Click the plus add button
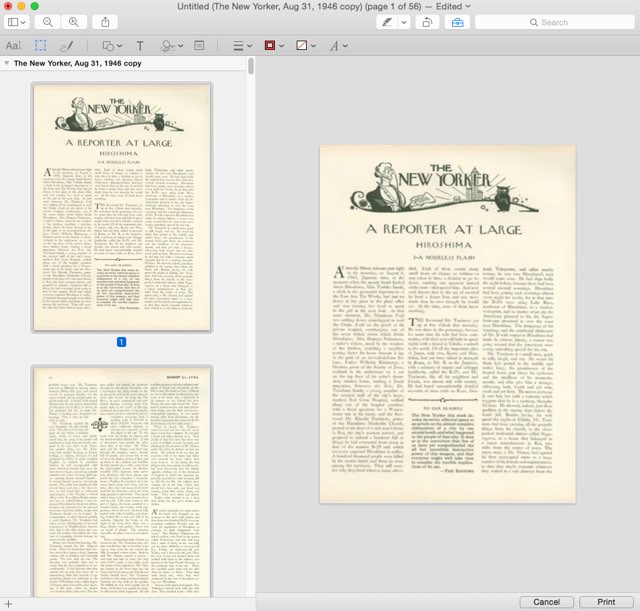The image size is (640, 611). point(9,604)
